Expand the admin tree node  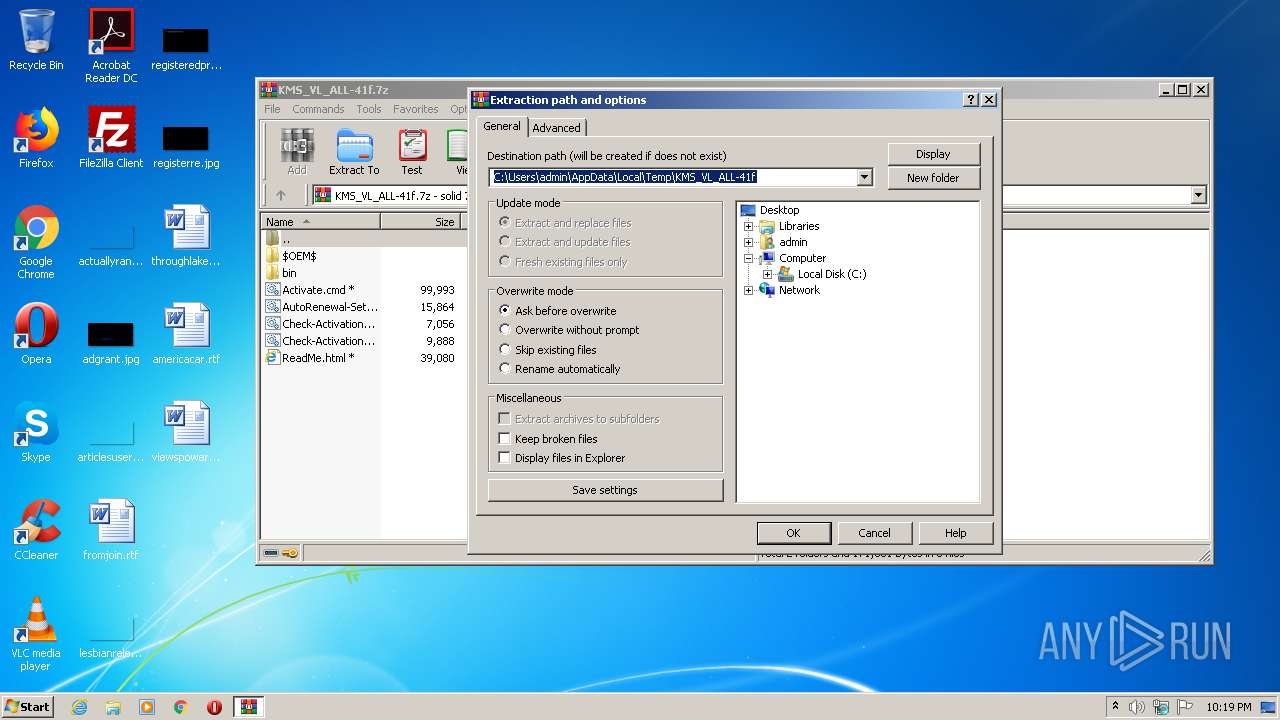[x=748, y=242]
